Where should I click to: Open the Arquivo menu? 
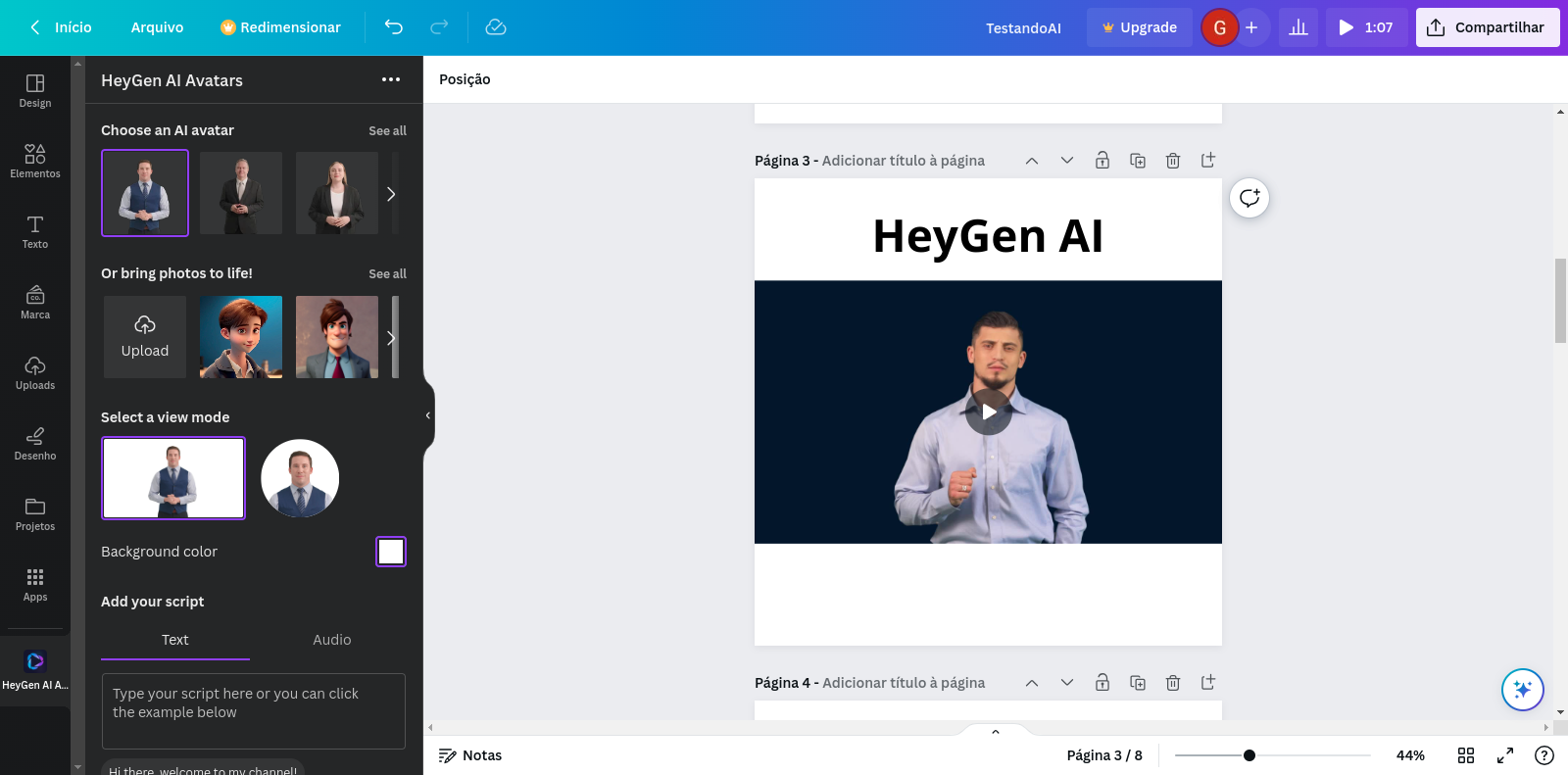(157, 27)
